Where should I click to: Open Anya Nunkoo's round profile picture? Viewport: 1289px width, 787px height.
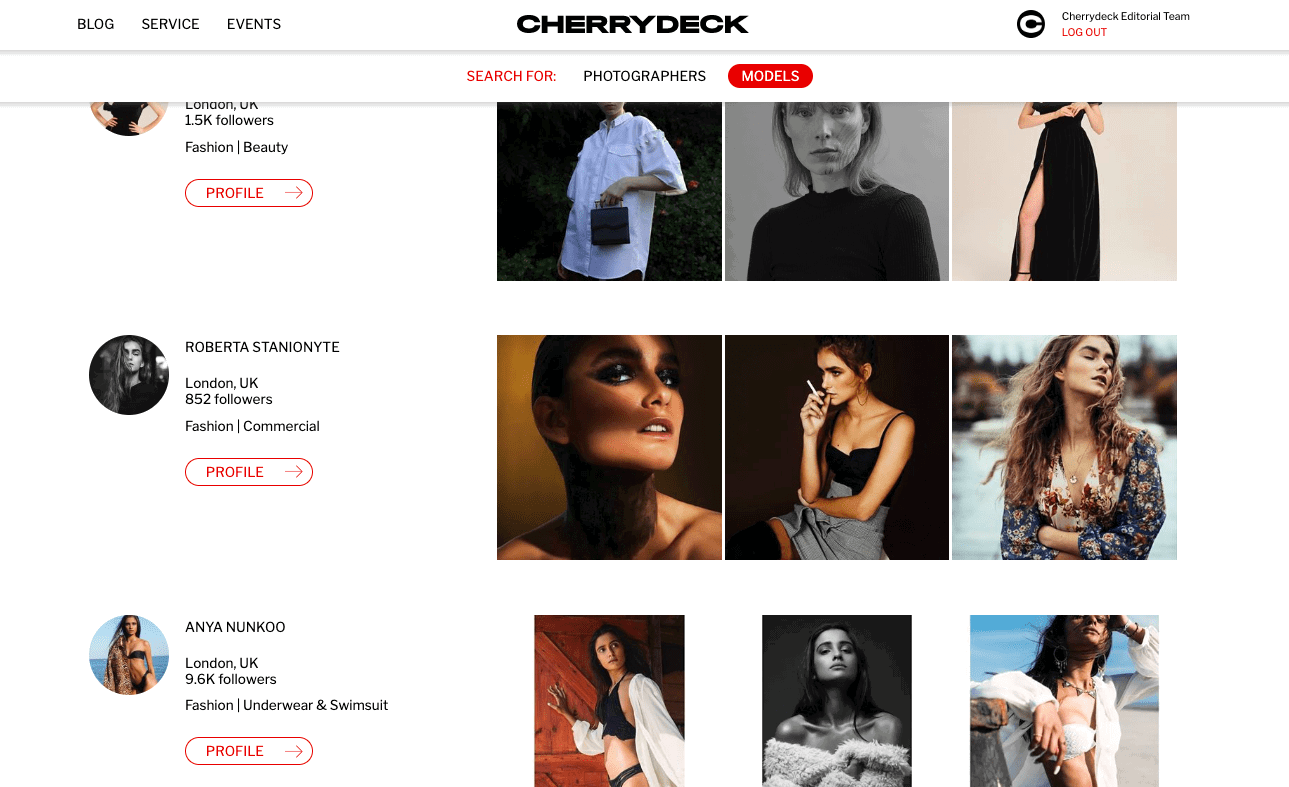click(x=129, y=655)
